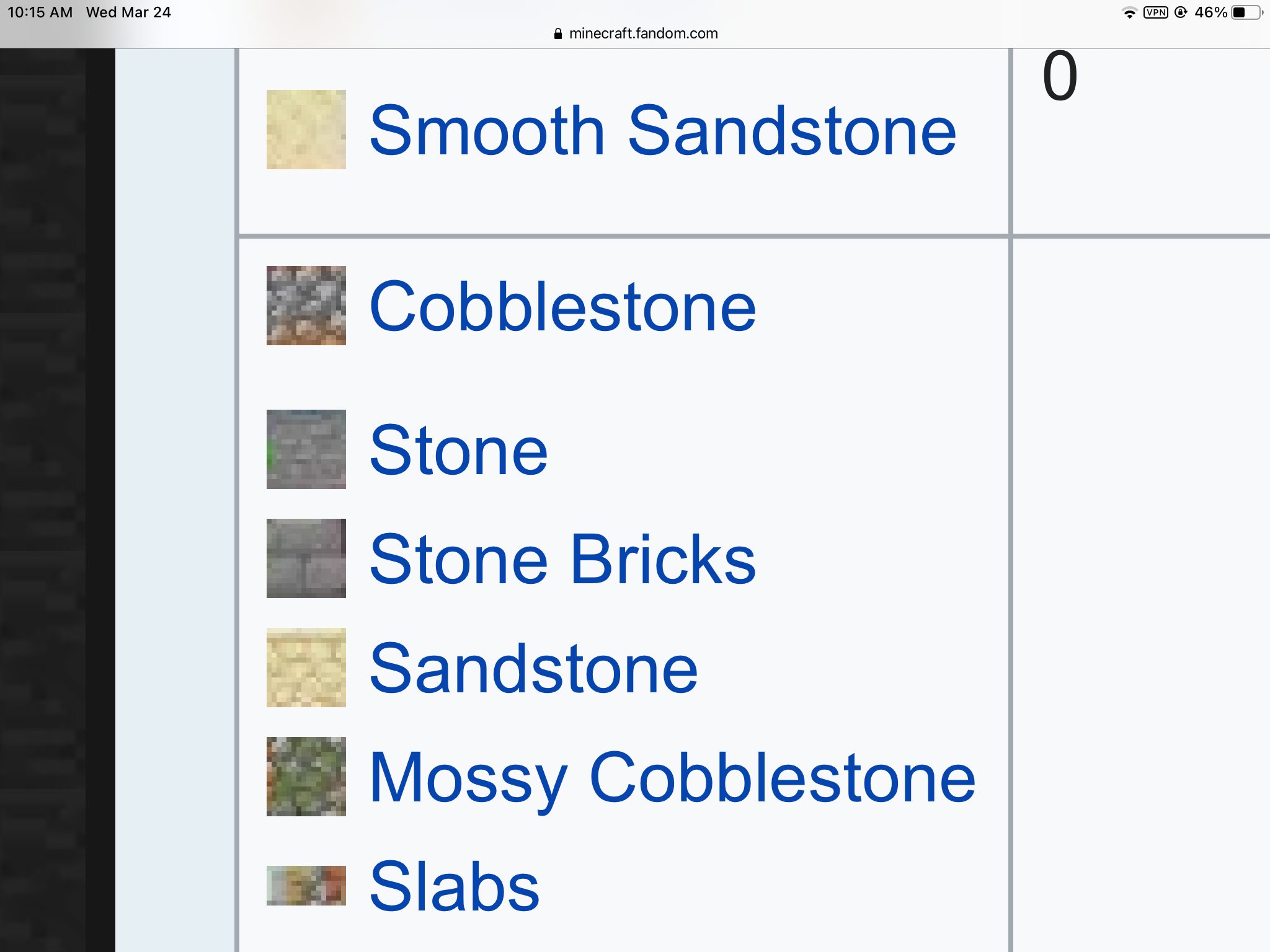This screenshot has height=952, width=1270.
Task: Click the Smooth Sandstone block icon
Action: coord(306,130)
